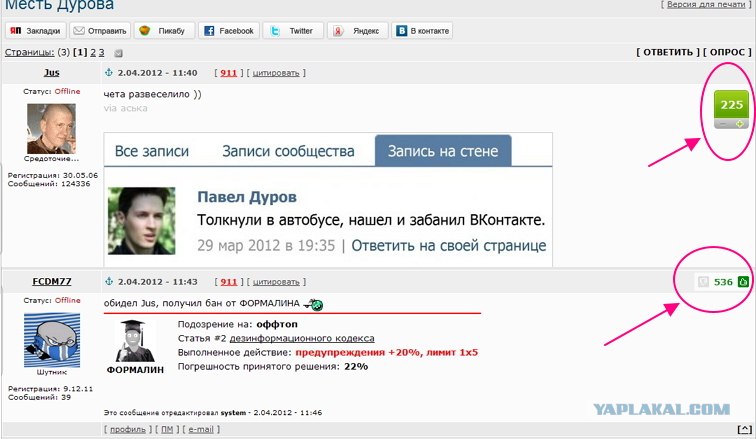
Task: Open FCDM77's профиль link
Action: tap(128, 429)
